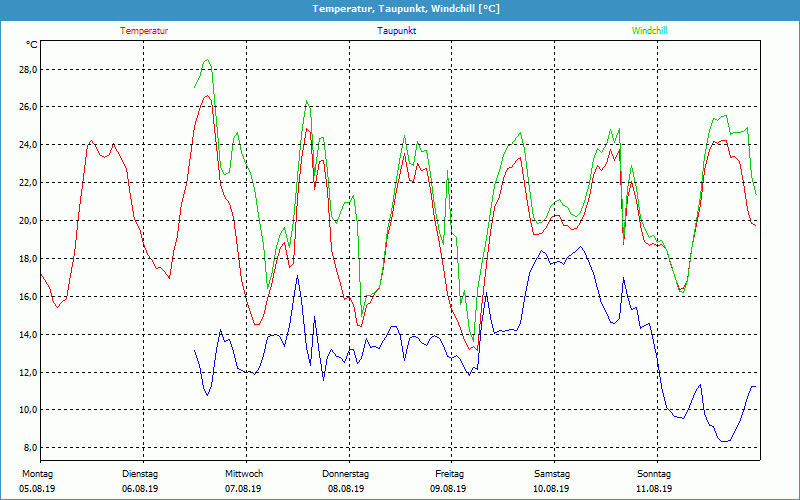This screenshot has width=800, height=500.
Task: Click the Donnerstag day label
Action: coord(345,474)
